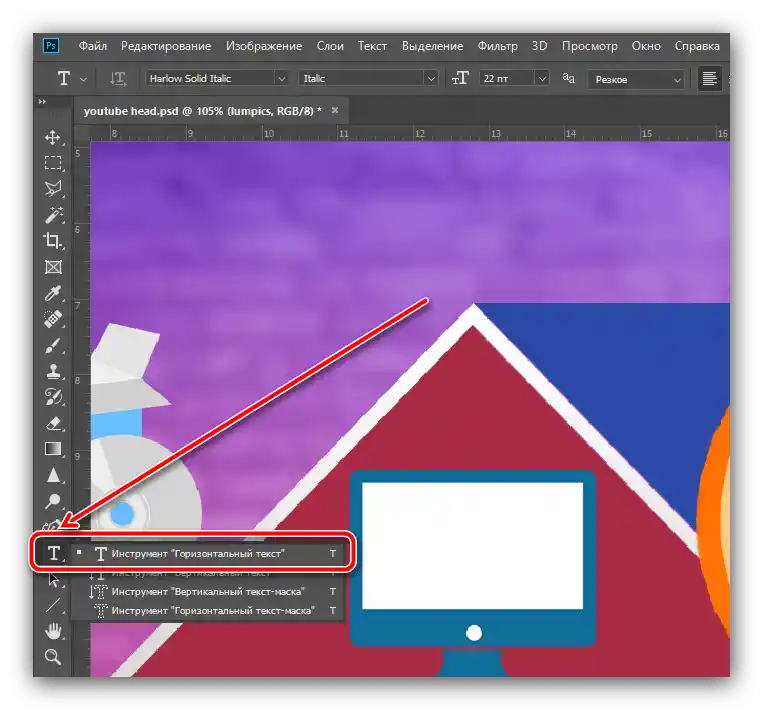Viewport: 763px width, 710px height.
Task: Select the Sharpen triangle tool
Action: coord(53,475)
